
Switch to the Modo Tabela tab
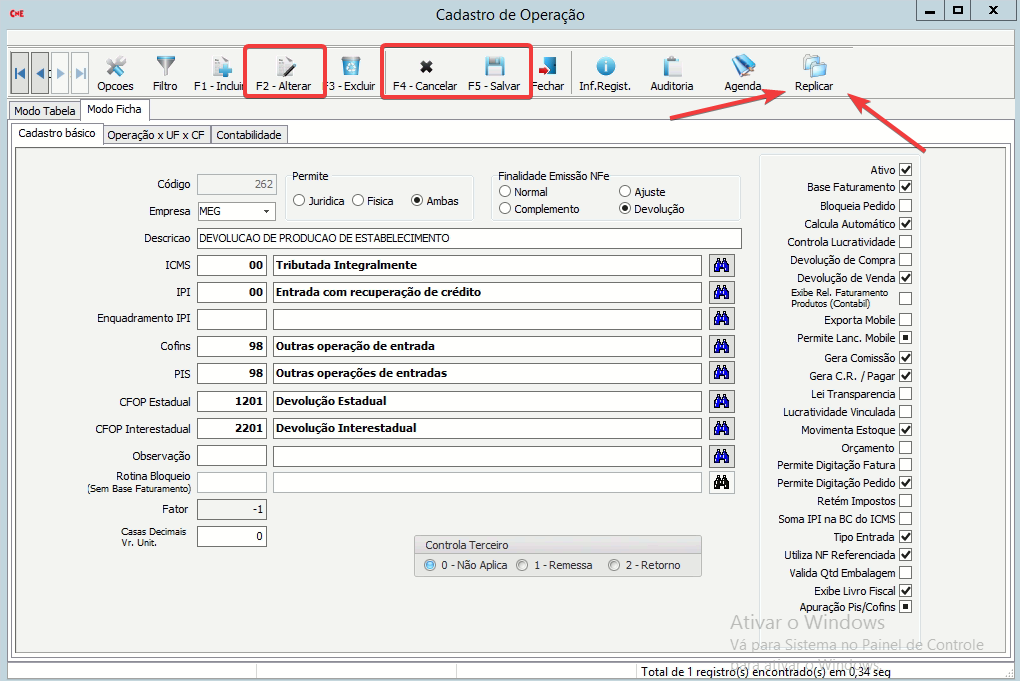pos(44,111)
